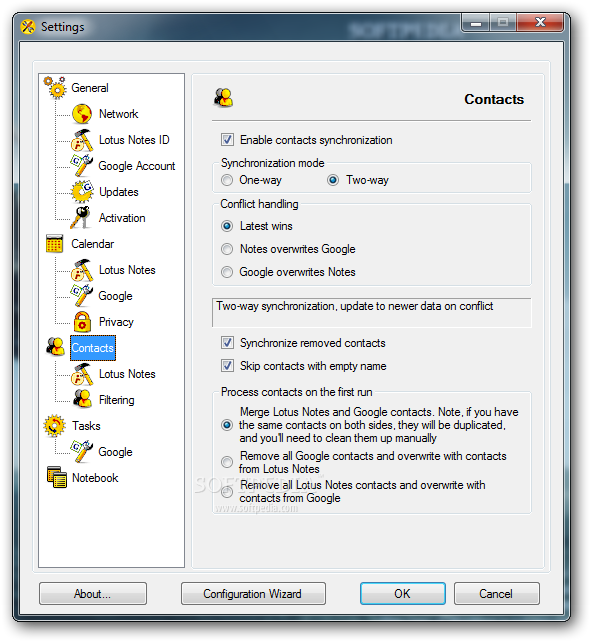The height and width of the screenshot is (642, 591).
Task: Click the Calendar grid icon
Action: 54,244
